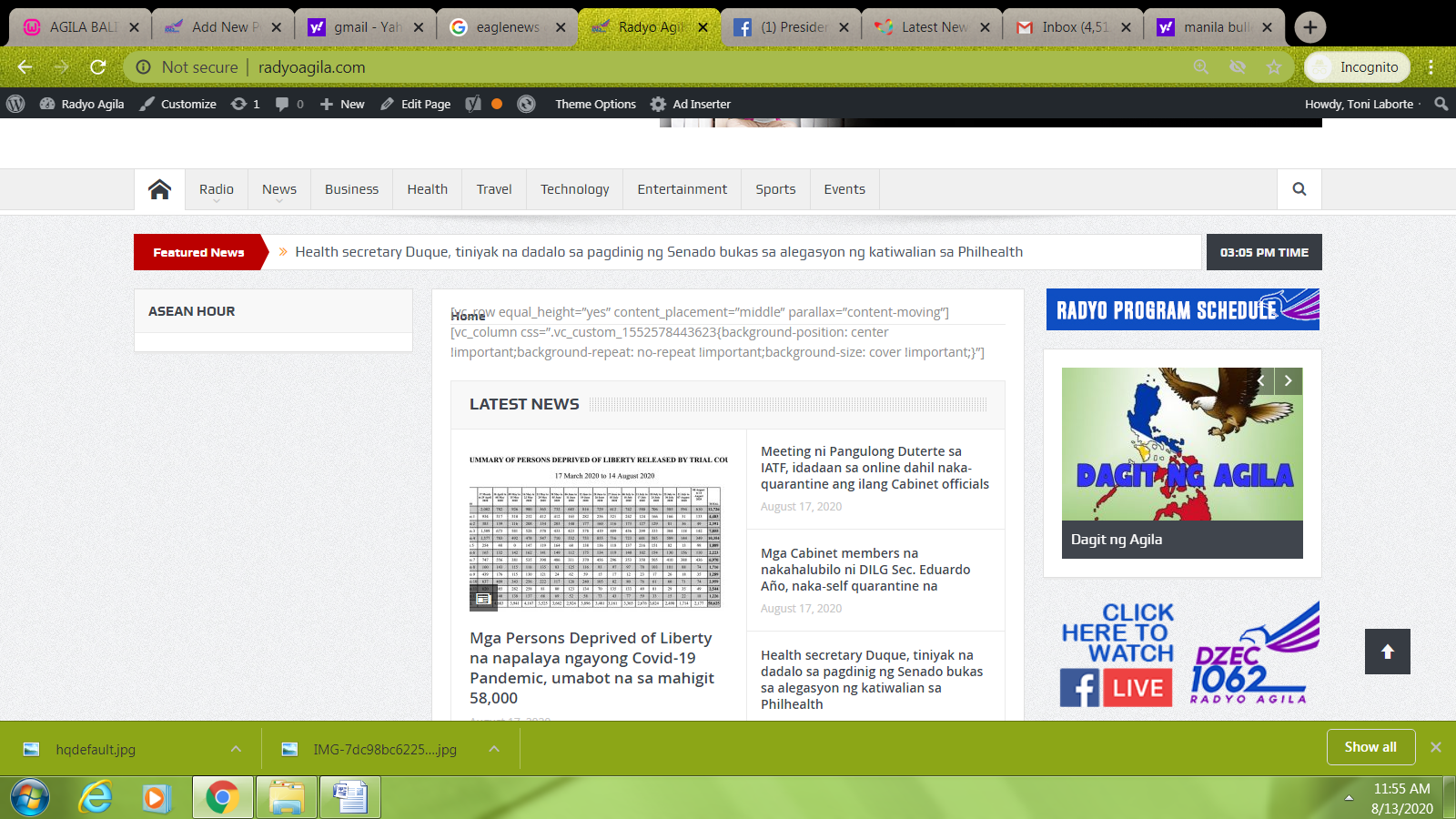The image size is (1456, 819).
Task: Show next slide in Dagit ng Agila carousel
Action: pyautogui.click(x=1289, y=381)
